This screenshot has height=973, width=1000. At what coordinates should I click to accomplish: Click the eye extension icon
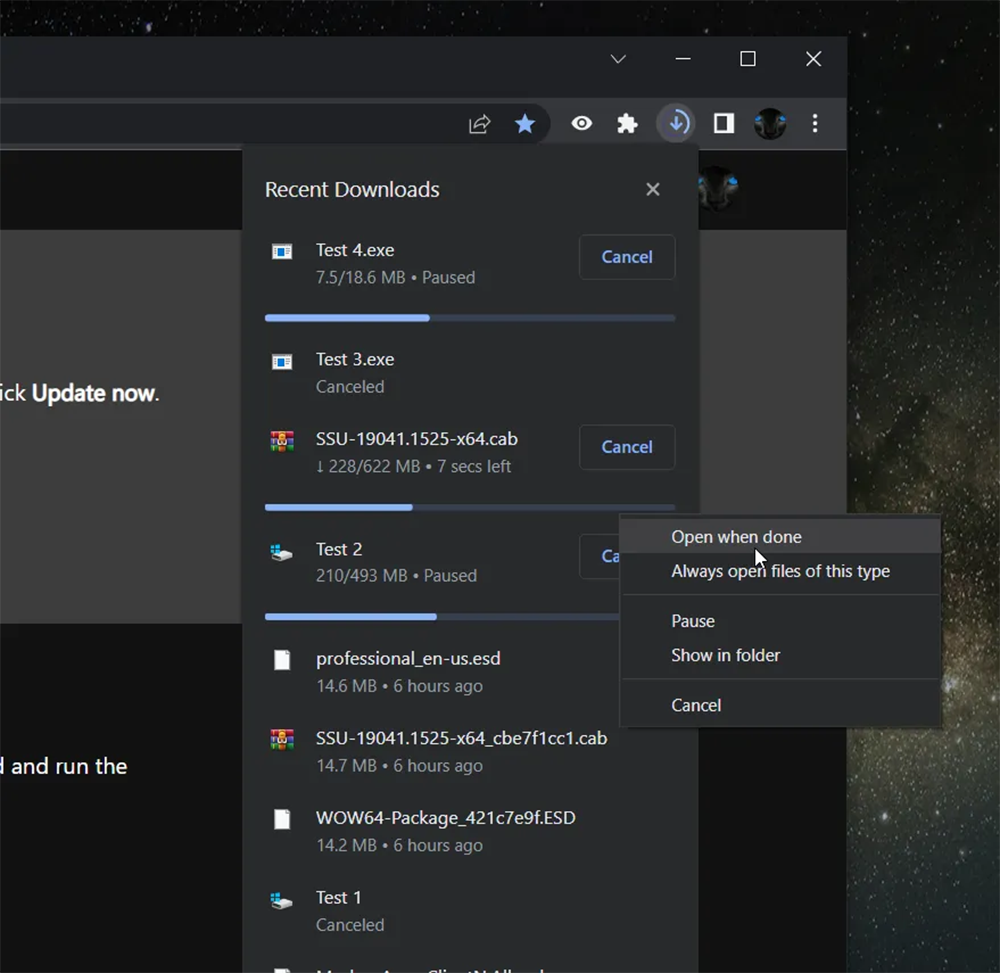point(582,123)
